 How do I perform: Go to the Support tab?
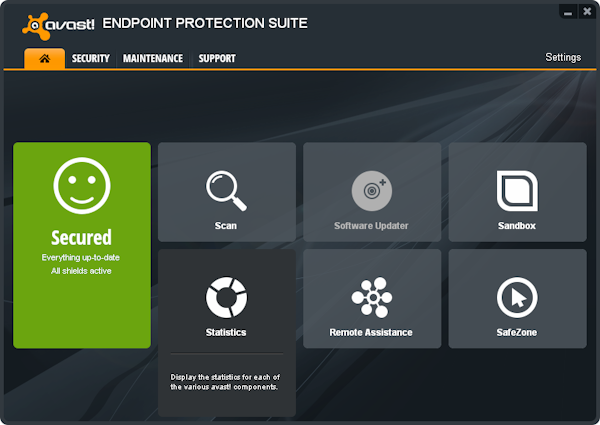point(217,58)
